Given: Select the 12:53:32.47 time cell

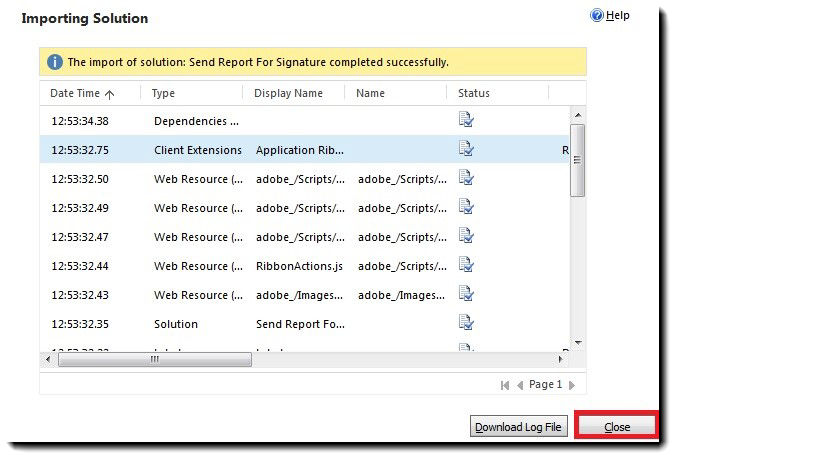Looking at the screenshot, I should click(x=80, y=237).
